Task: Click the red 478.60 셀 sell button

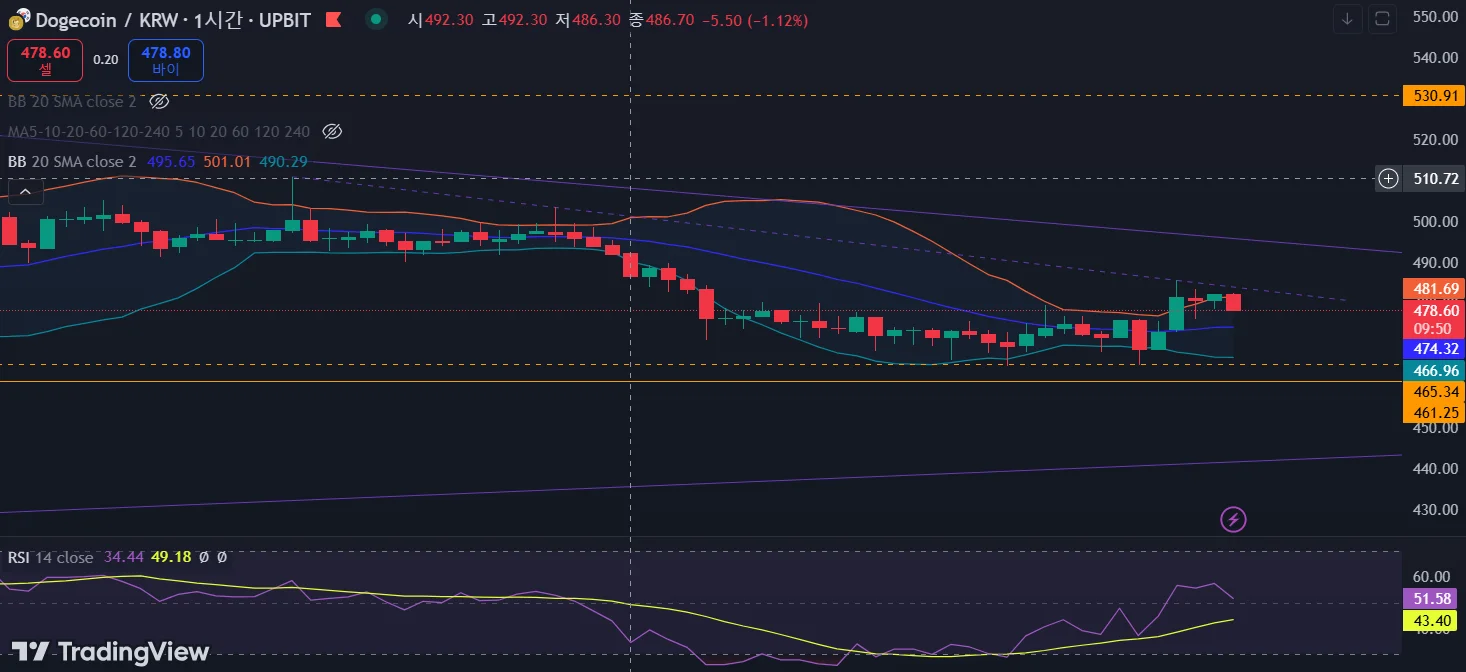Action: tap(46, 60)
